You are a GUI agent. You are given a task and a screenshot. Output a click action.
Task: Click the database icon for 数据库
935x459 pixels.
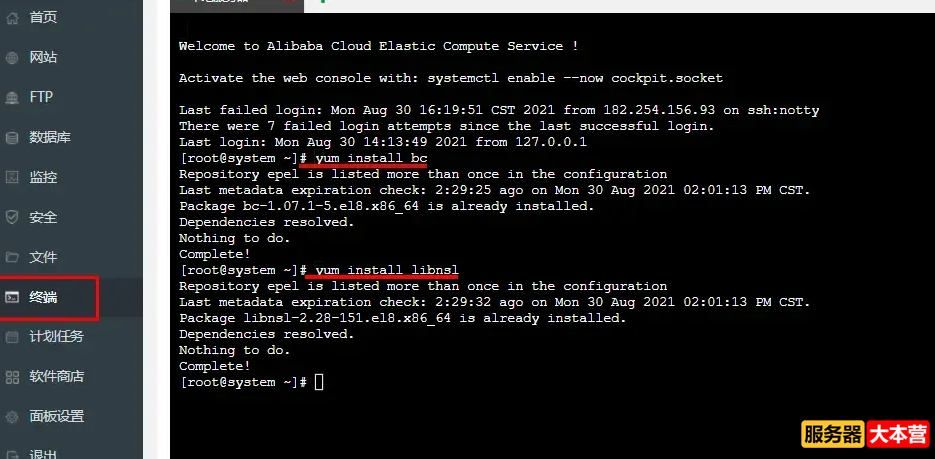(12, 138)
